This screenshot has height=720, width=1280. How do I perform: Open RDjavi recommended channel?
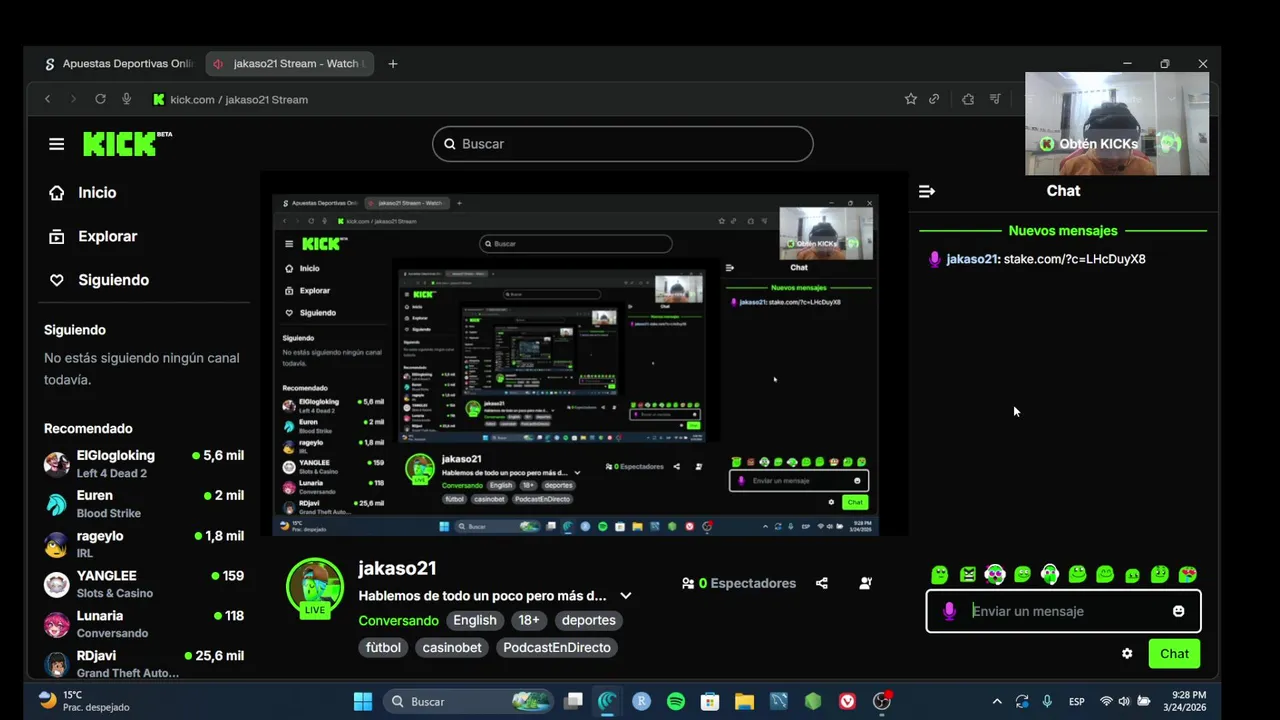(x=144, y=664)
